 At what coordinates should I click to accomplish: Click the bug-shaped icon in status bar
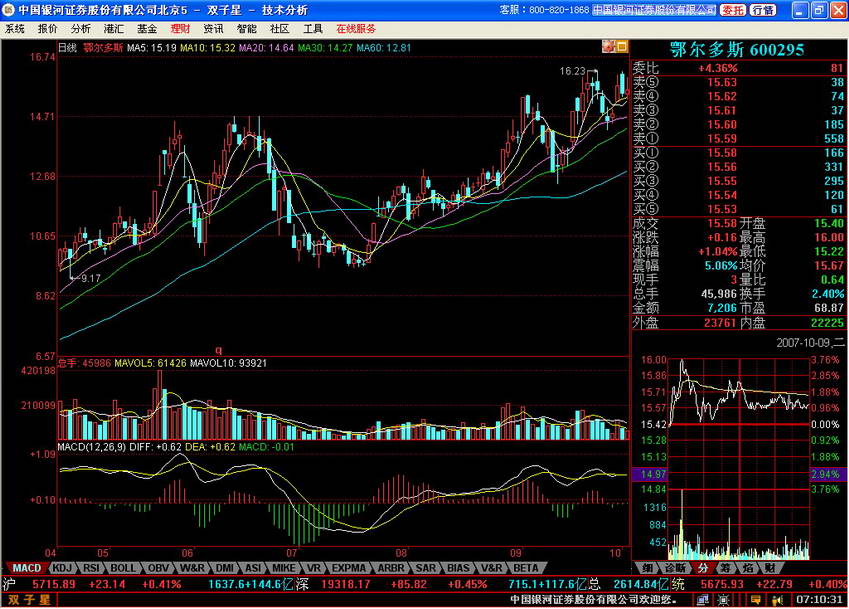point(723,600)
